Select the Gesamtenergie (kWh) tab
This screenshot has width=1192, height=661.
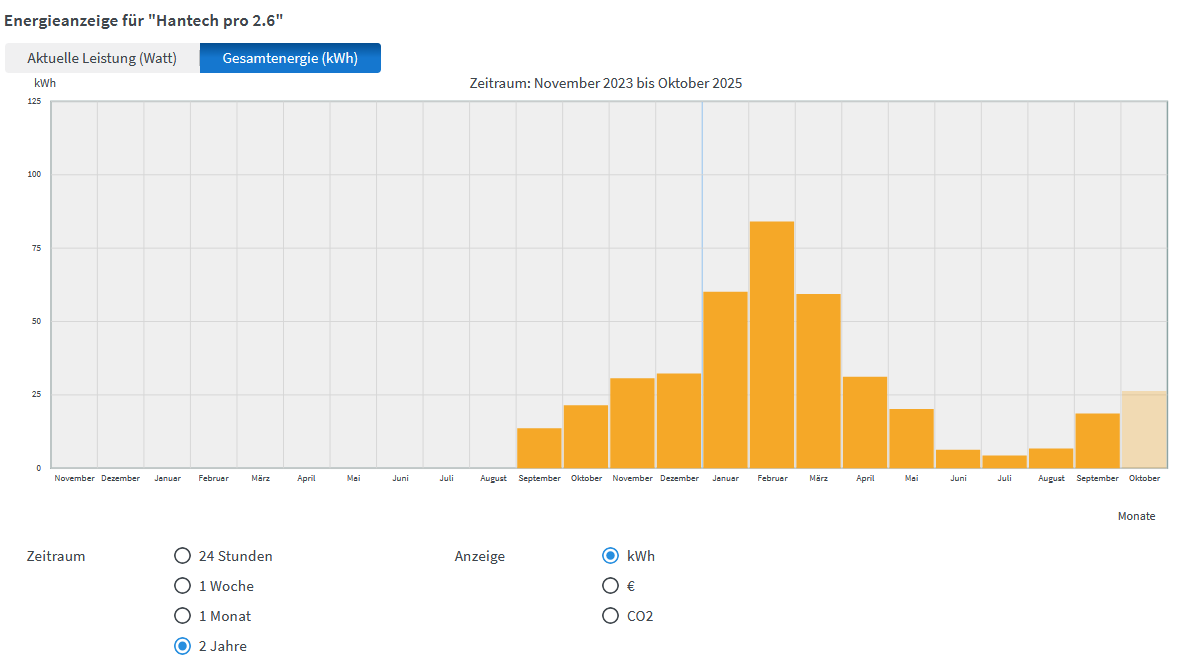(x=290, y=58)
